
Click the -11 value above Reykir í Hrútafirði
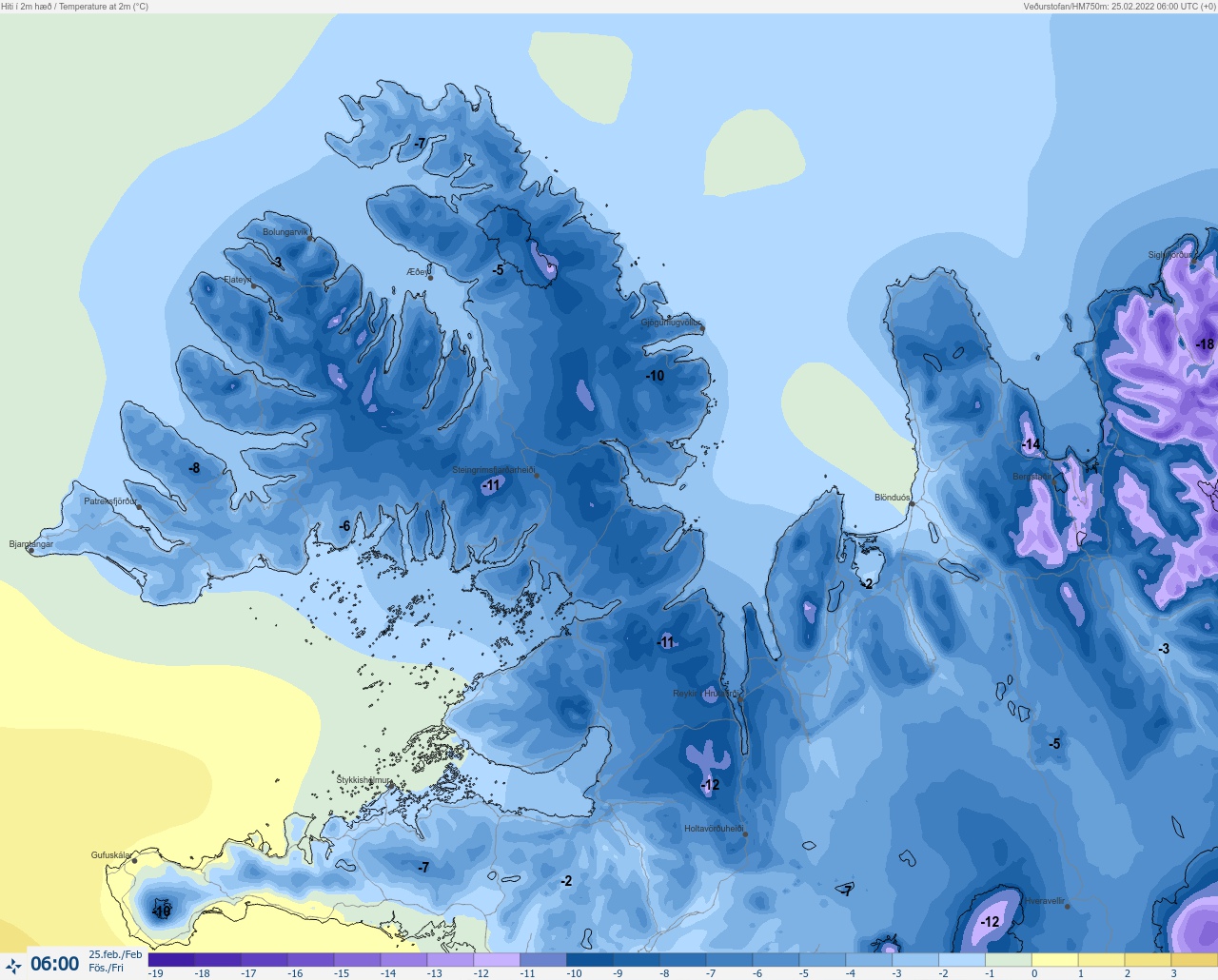666,642
